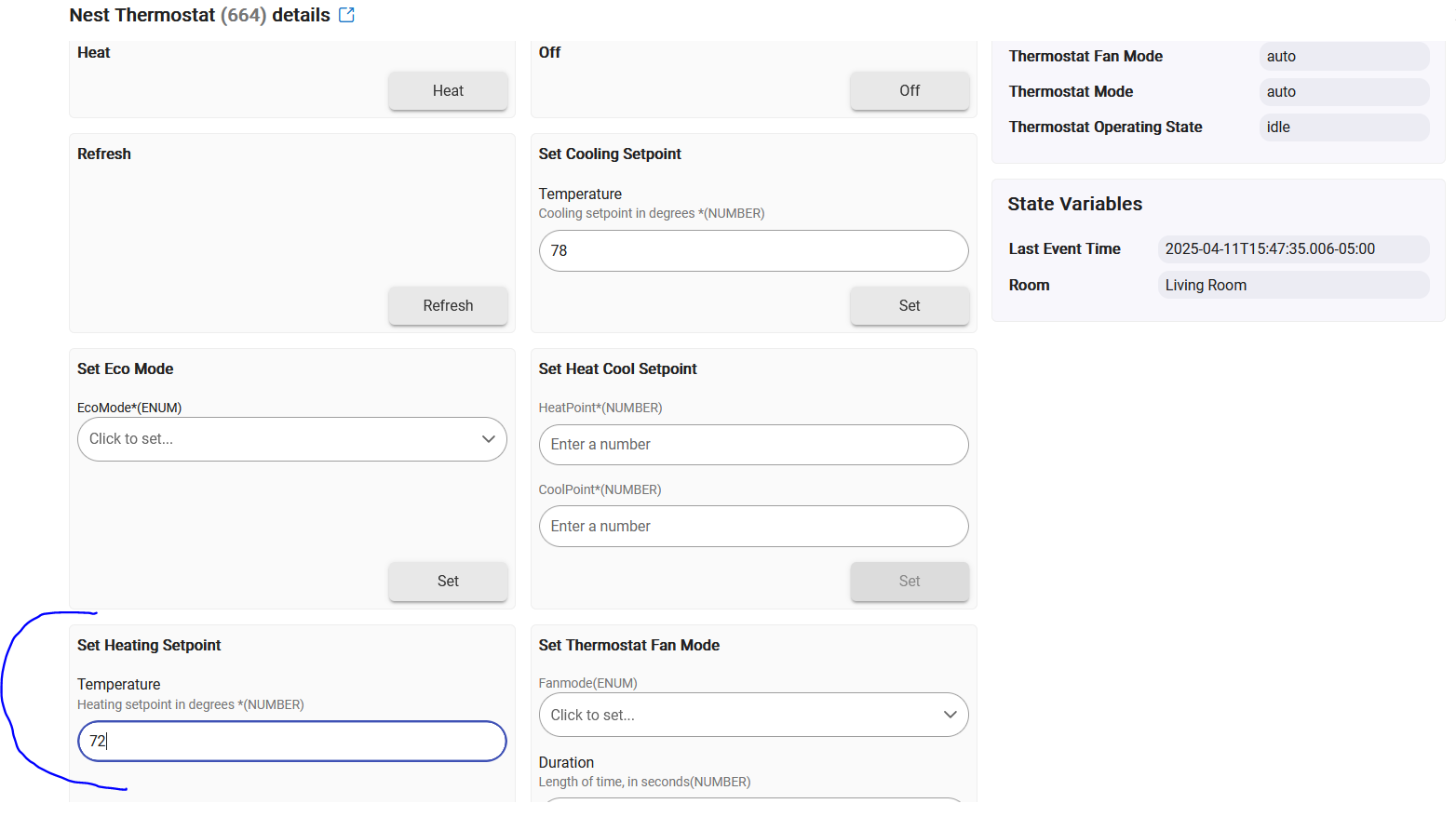This screenshot has height=817, width=1456.
Task: Click the Off command button
Action: click(910, 90)
